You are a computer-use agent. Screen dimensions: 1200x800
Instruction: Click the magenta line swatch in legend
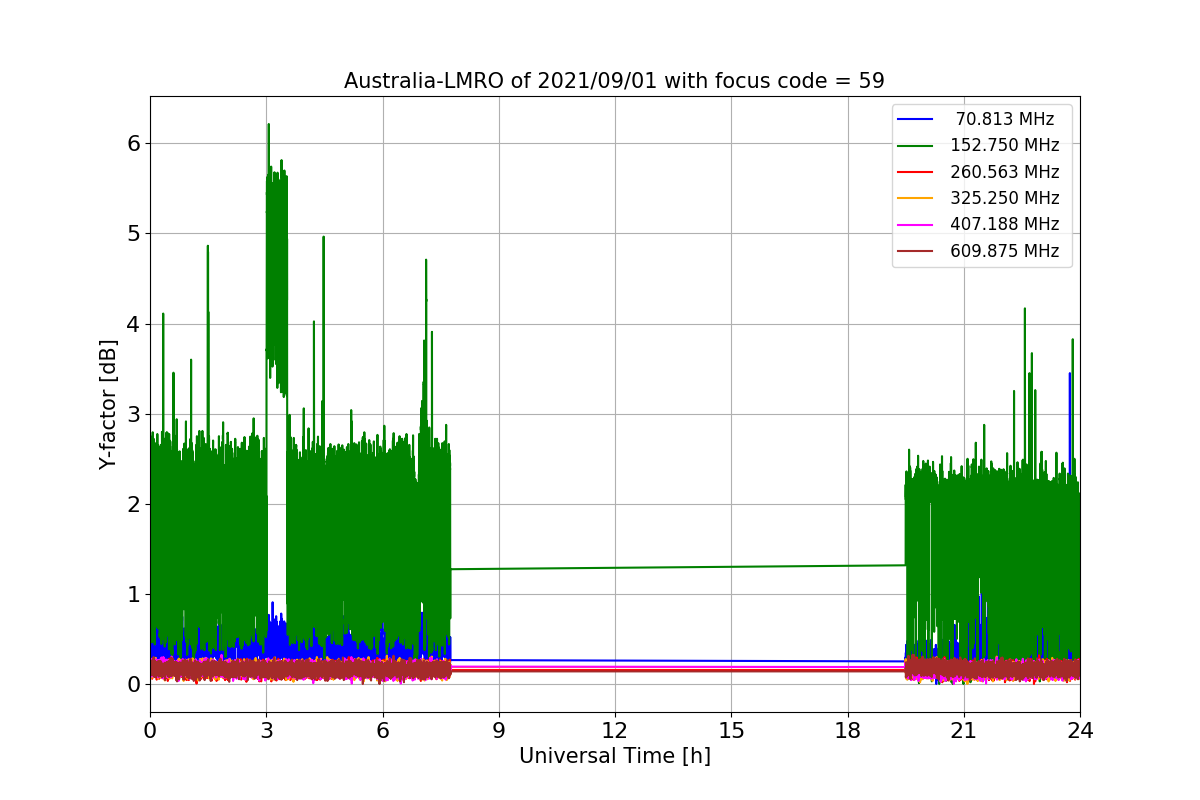click(916, 225)
